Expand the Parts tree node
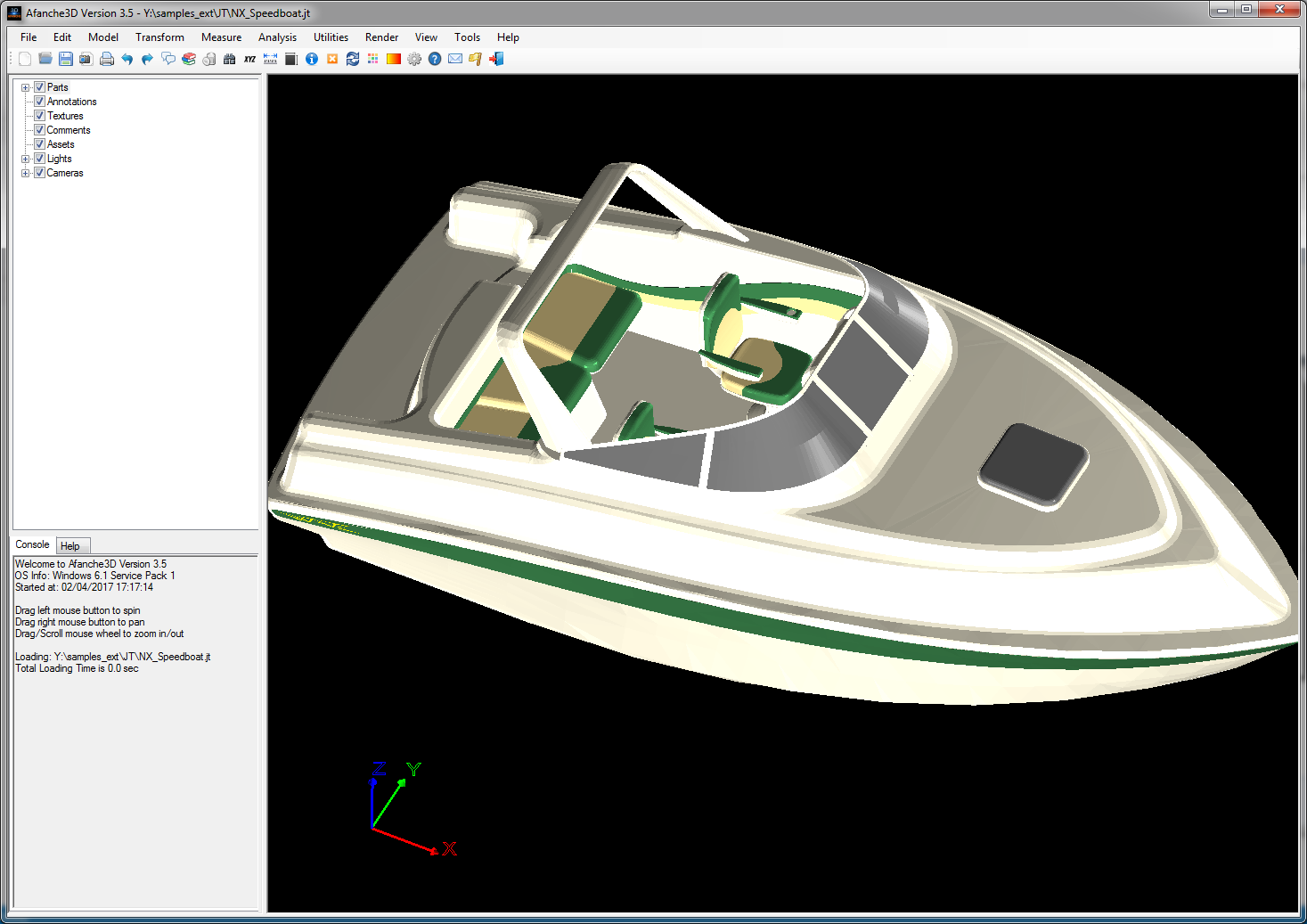 (x=26, y=87)
